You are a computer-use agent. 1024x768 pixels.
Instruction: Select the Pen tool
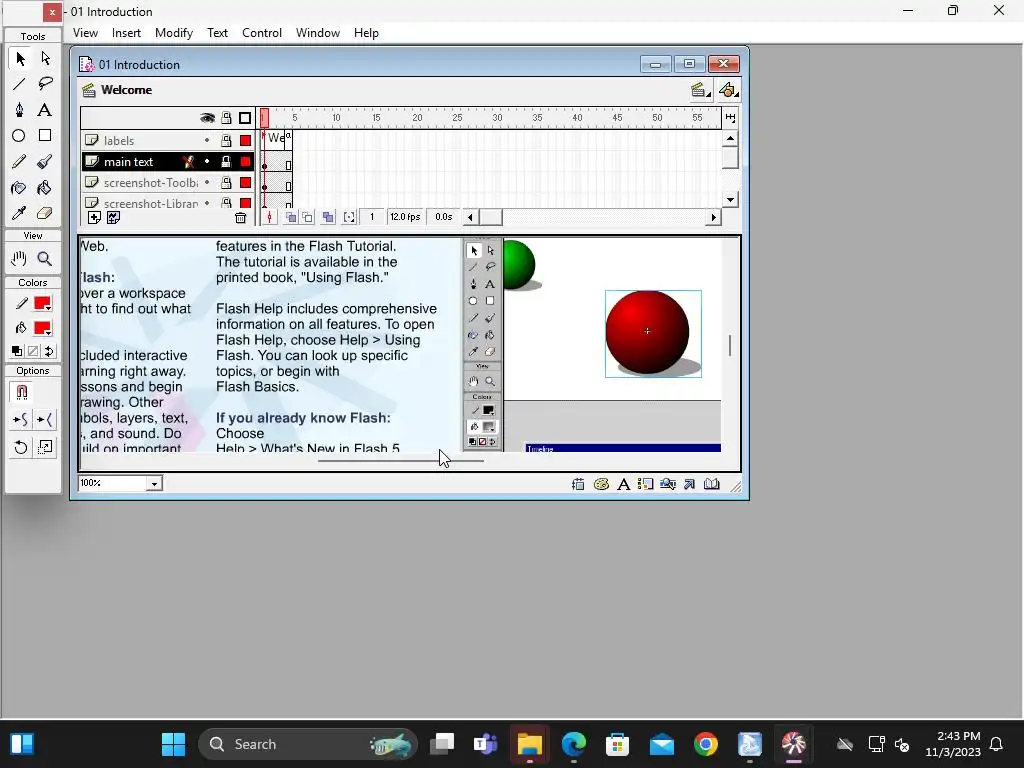pos(19,110)
